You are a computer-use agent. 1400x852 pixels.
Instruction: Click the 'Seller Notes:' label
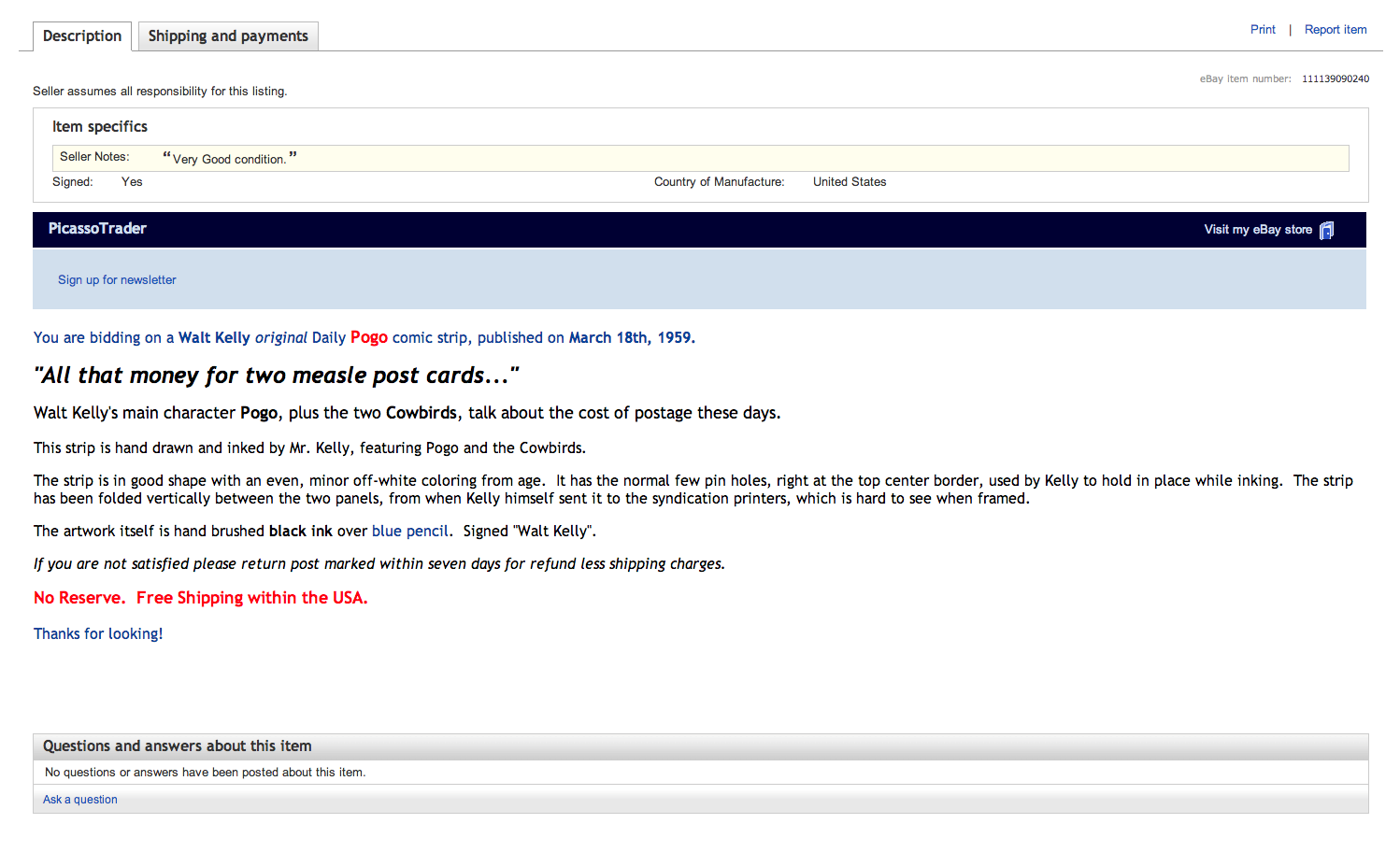(94, 157)
